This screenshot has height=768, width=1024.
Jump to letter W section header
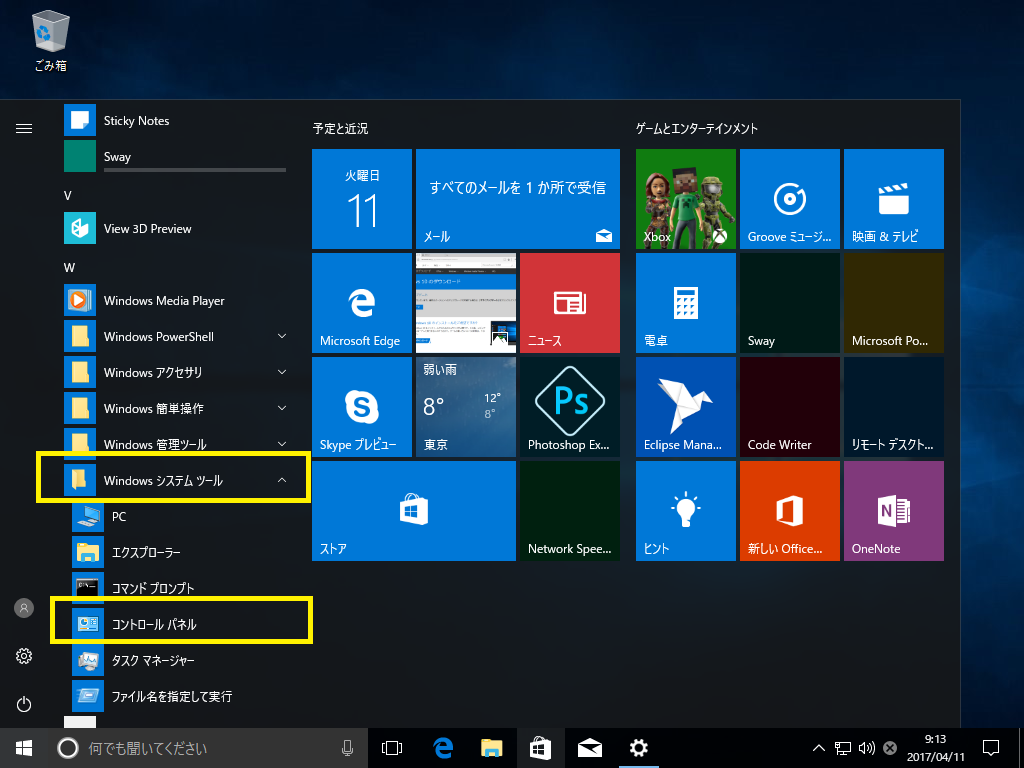[69, 267]
